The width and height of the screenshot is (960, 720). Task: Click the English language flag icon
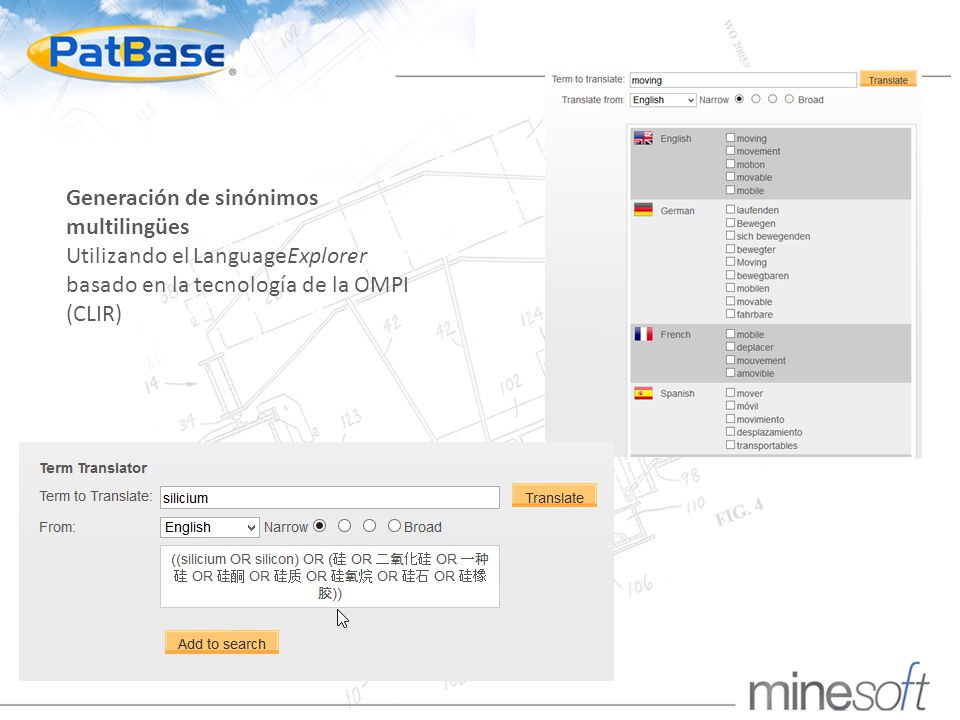point(643,138)
